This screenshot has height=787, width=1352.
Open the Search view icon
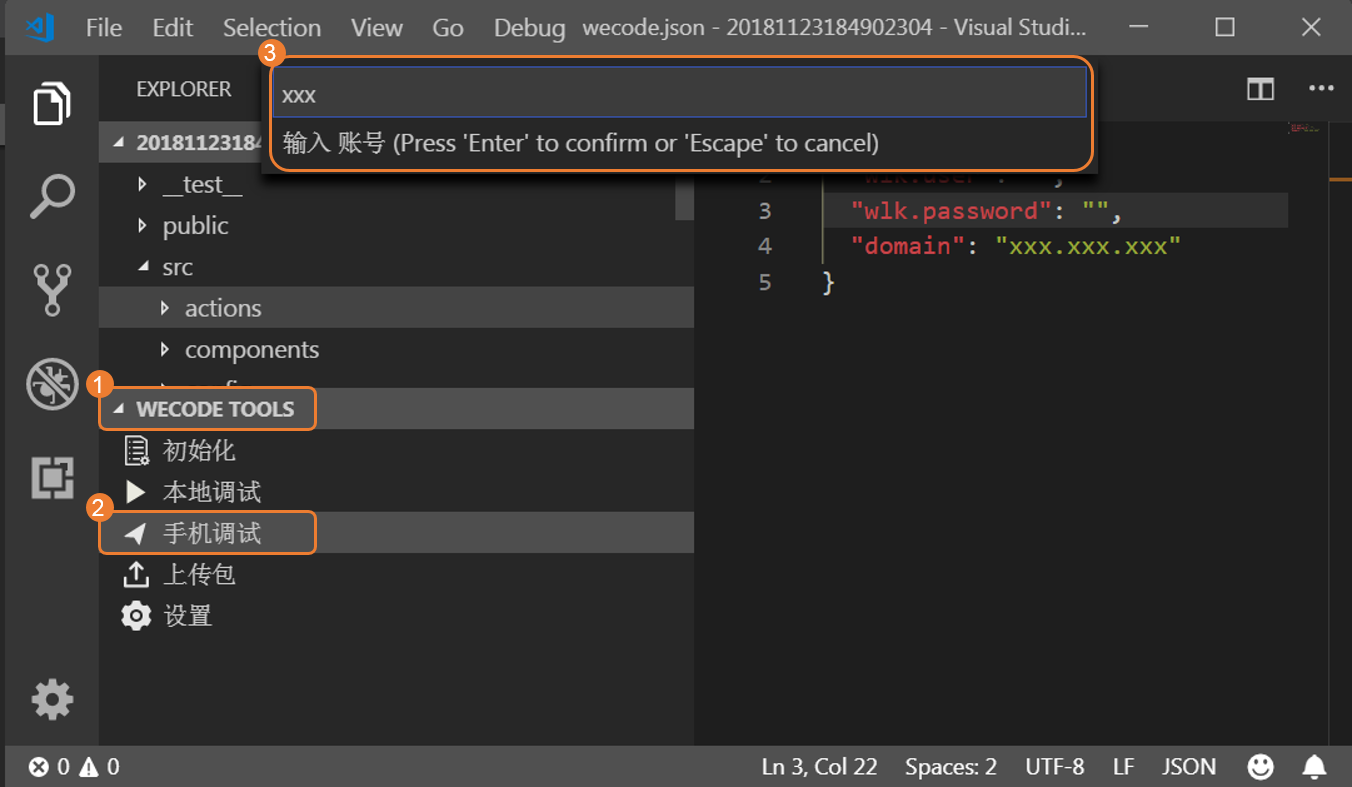pos(52,196)
